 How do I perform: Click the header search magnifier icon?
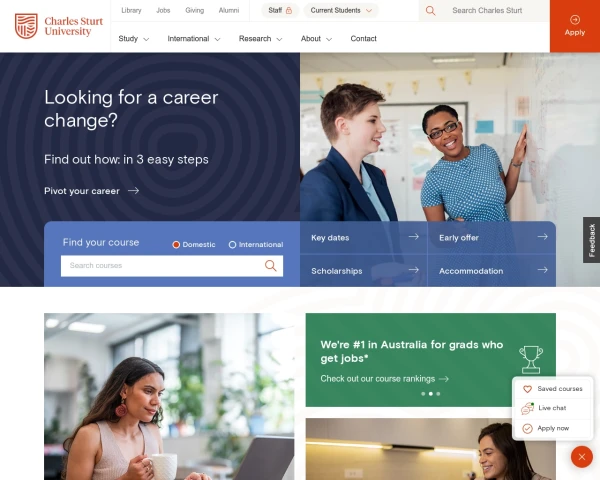pyautogui.click(x=430, y=11)
